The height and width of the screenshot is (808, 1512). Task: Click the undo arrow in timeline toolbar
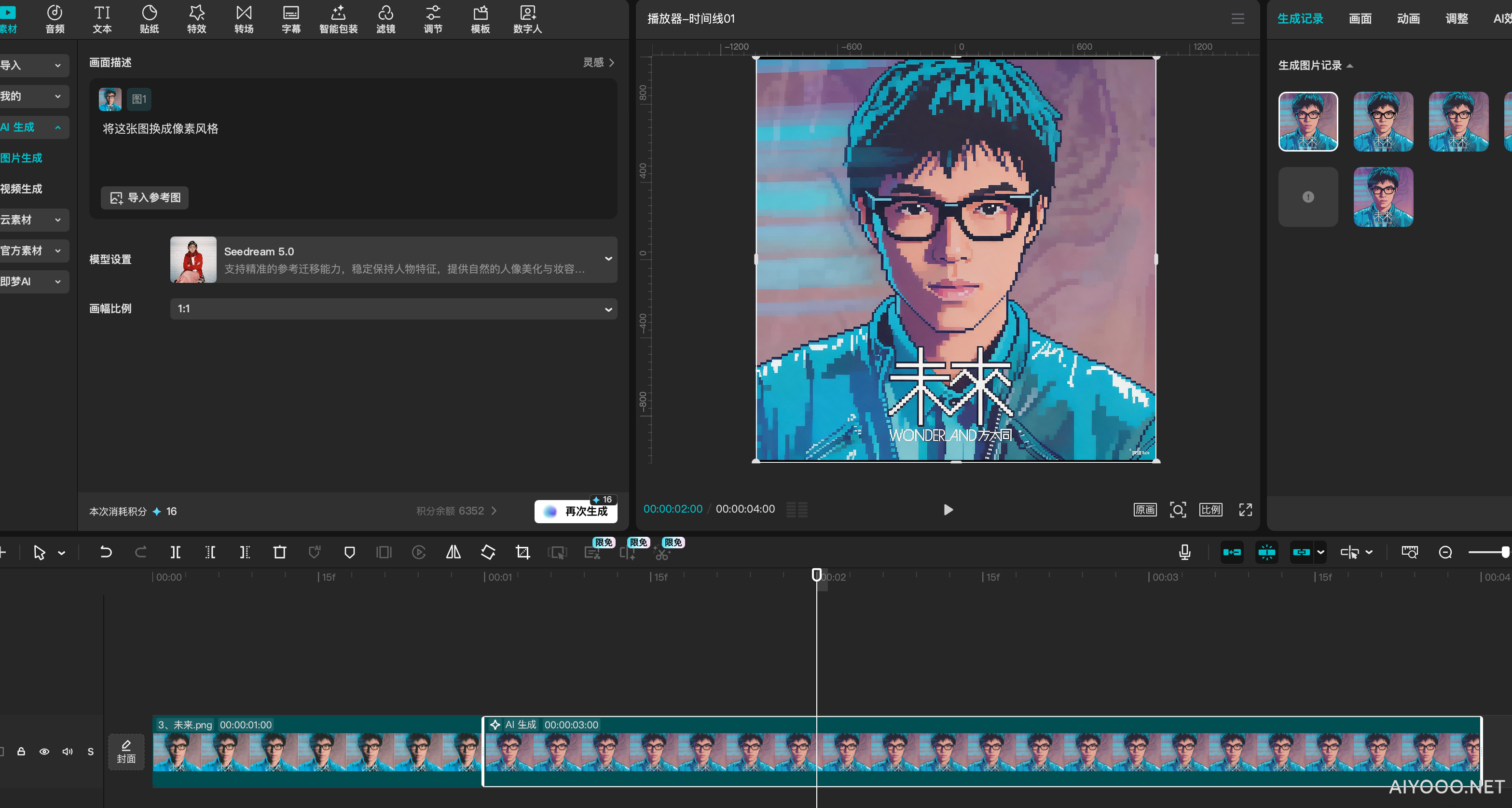tap(106, 552)
